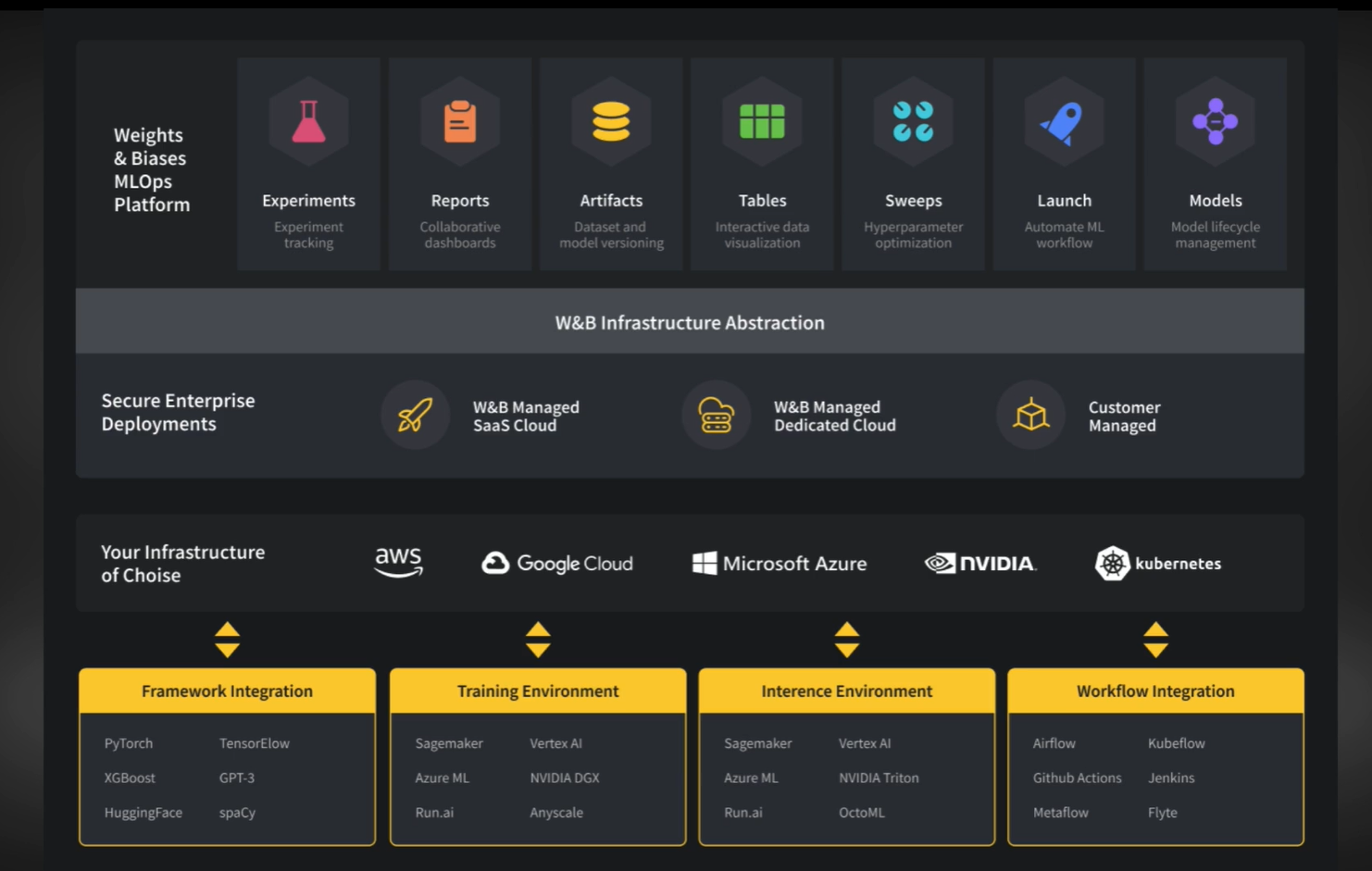Screen dimensions: 1372x871
Task: Click the Models card title
Action: [1216, 201]
